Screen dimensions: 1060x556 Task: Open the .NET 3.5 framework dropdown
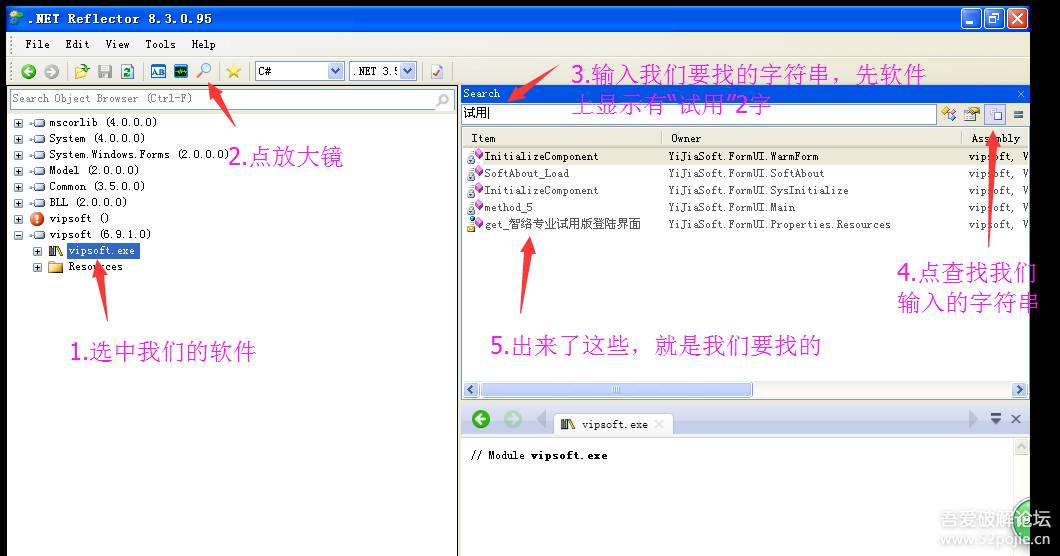click(407, 71)
